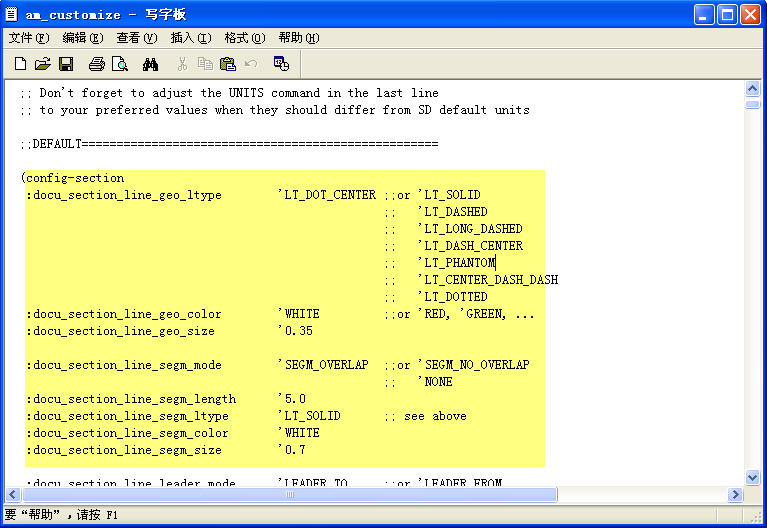The image size is (767, 528).
Task: Click the 'to your preferred values' comment line
Action: (275, 110)
